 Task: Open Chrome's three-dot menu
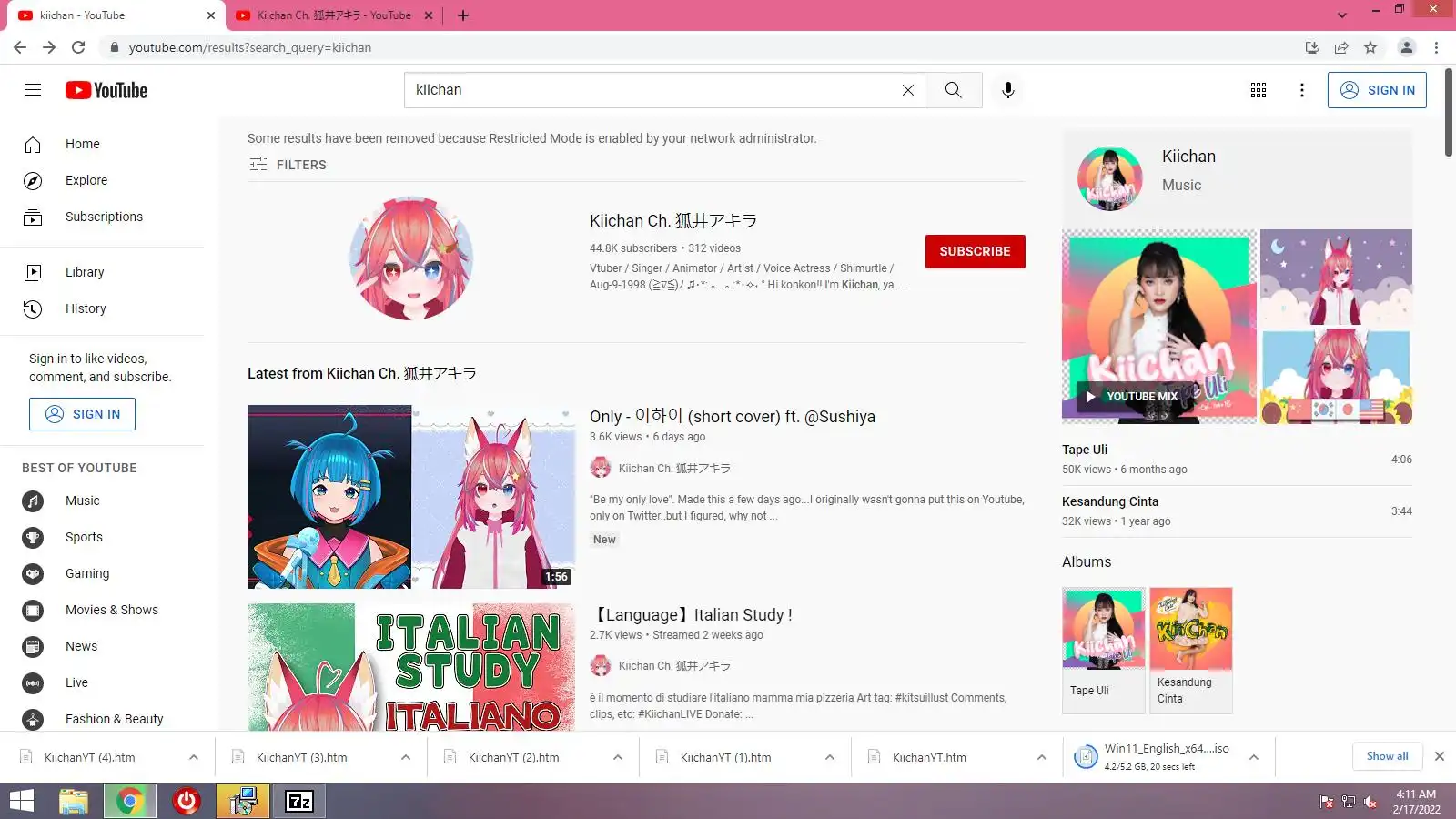click(x=1436, y=47)
